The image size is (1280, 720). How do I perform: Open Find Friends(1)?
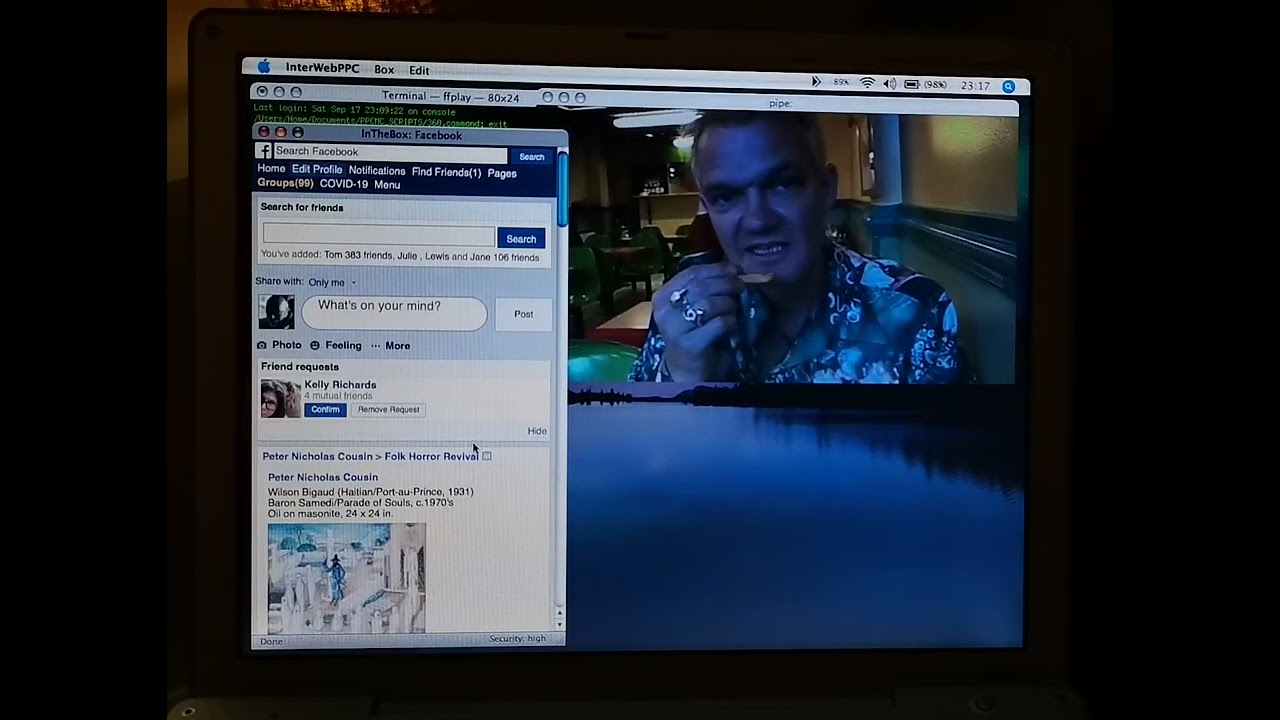[446, 172]
